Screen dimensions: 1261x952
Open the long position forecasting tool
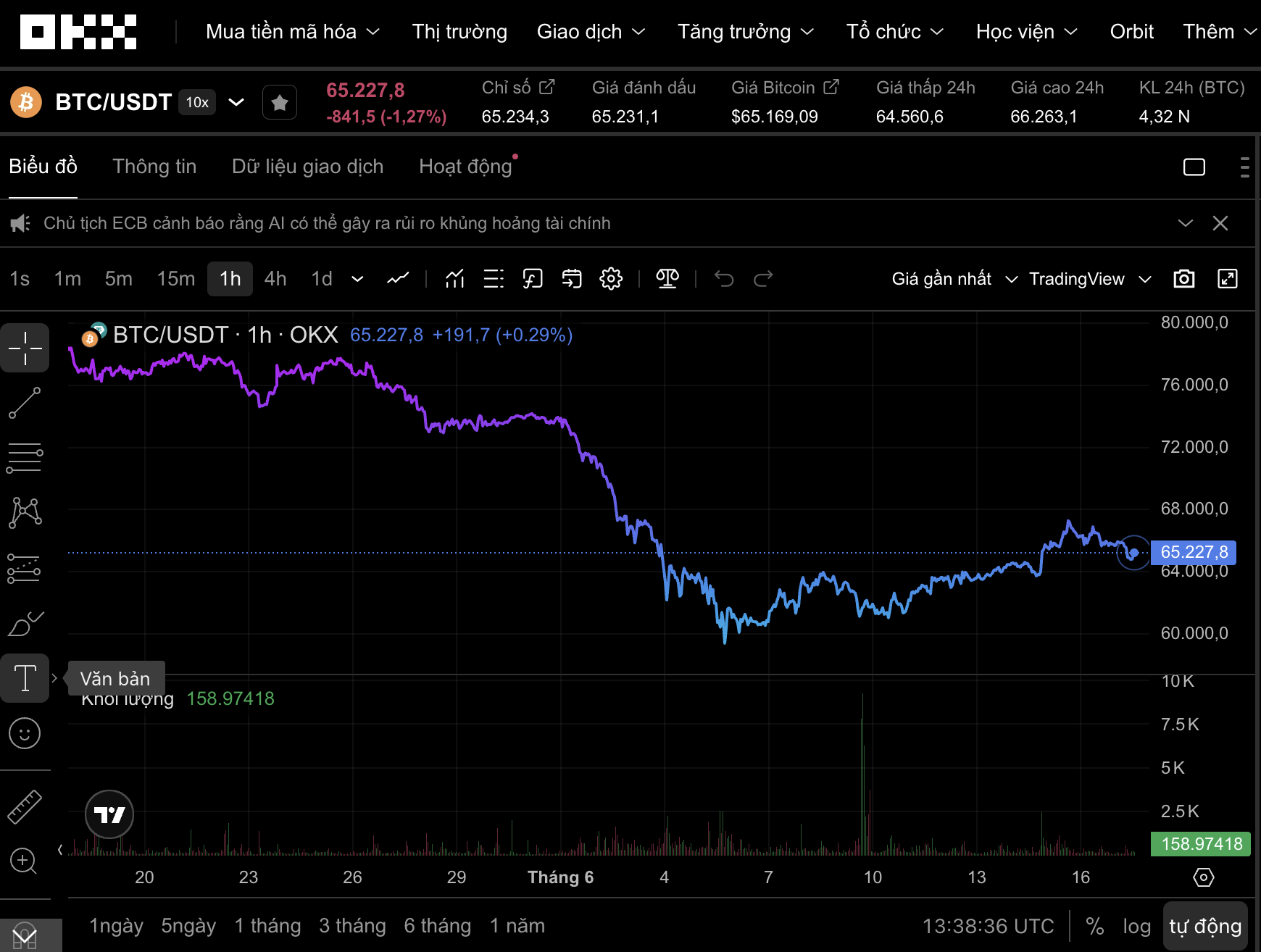(x=25, y=568)
